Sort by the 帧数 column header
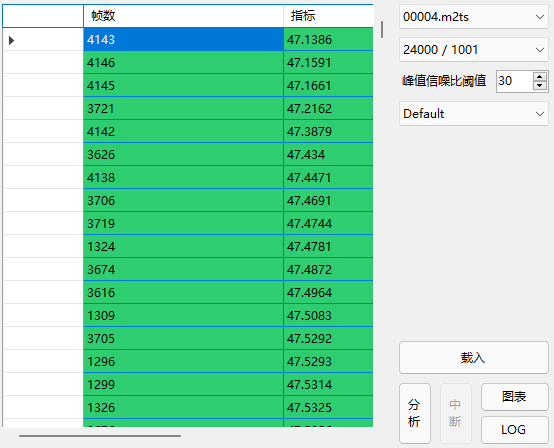 [x=183, y=16]
